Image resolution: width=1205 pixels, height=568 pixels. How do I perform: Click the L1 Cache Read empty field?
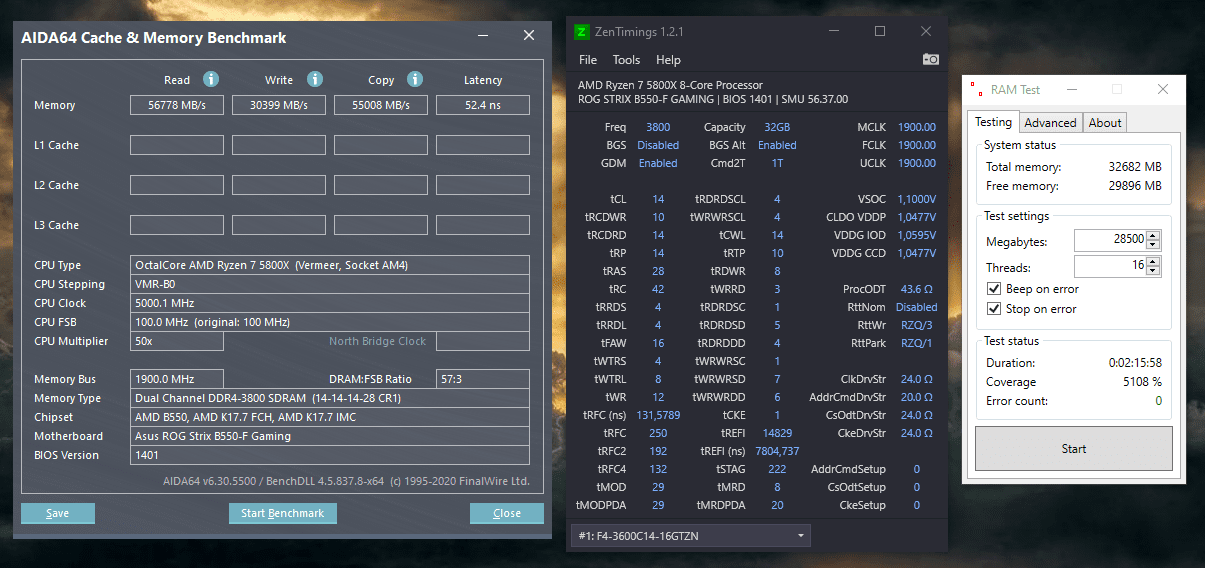tap(177, 145)
